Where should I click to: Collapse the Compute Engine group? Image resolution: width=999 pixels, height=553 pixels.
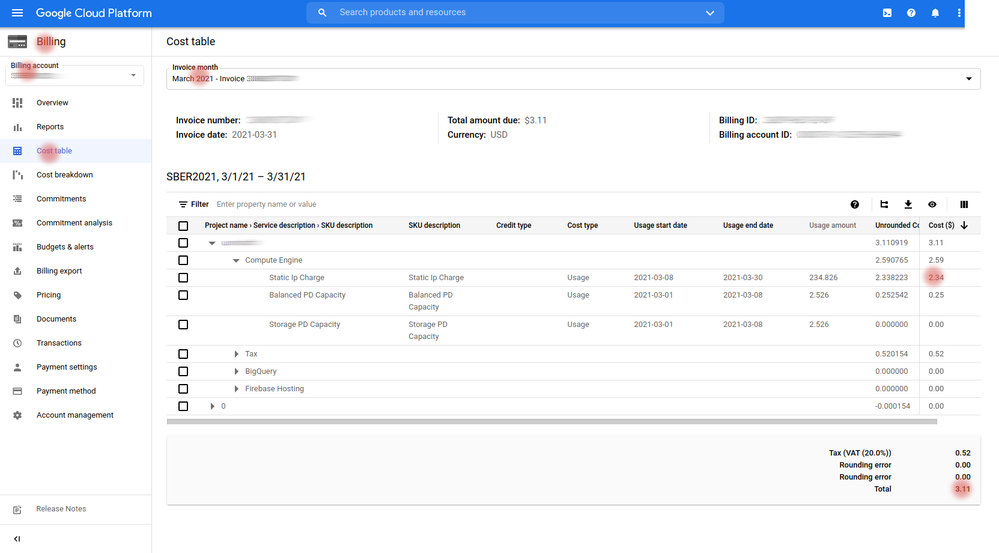pyautogui.click(x=236, y=261)
